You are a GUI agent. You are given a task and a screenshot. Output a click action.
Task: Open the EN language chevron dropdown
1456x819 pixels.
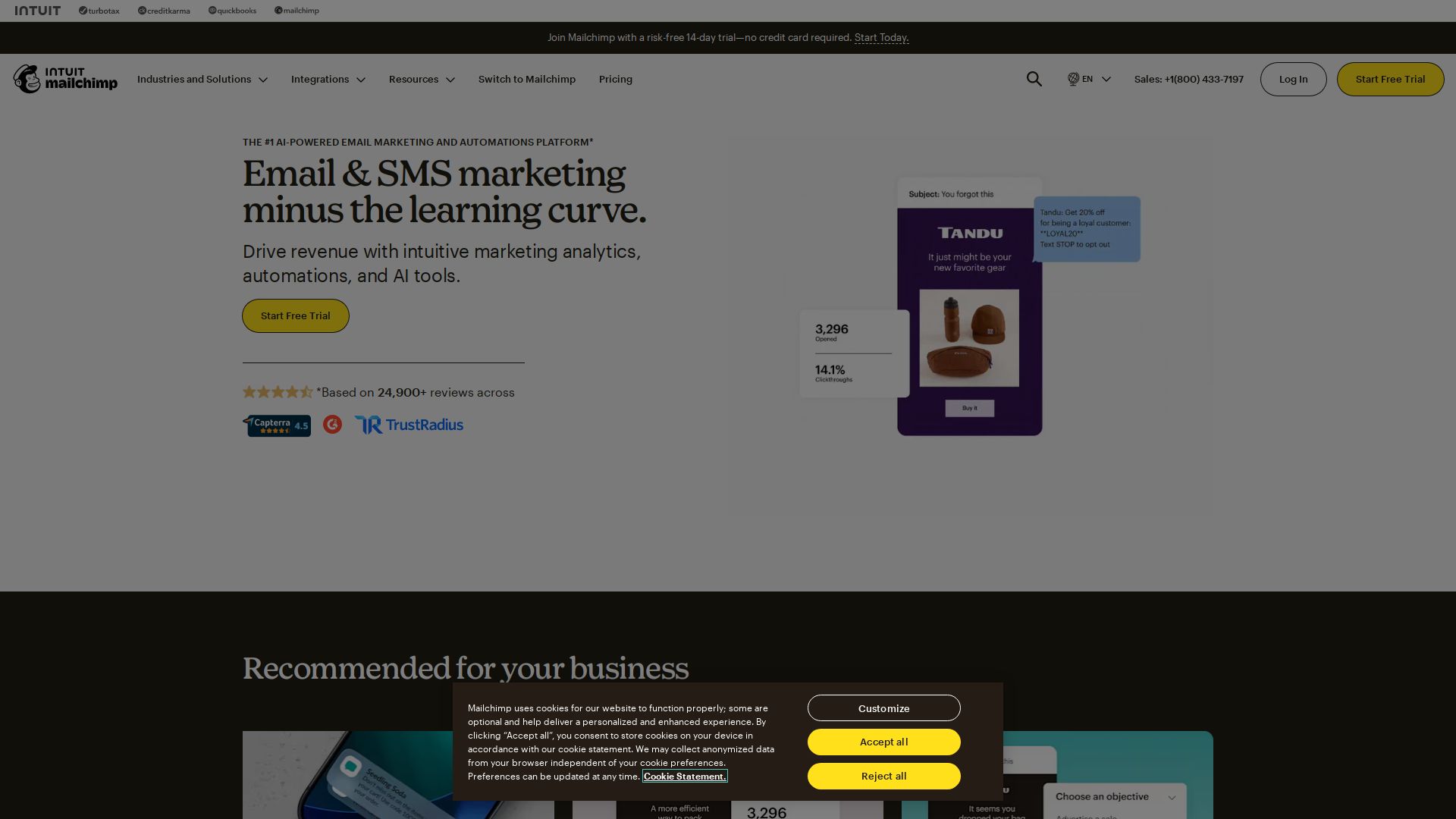click(1106, 79)
